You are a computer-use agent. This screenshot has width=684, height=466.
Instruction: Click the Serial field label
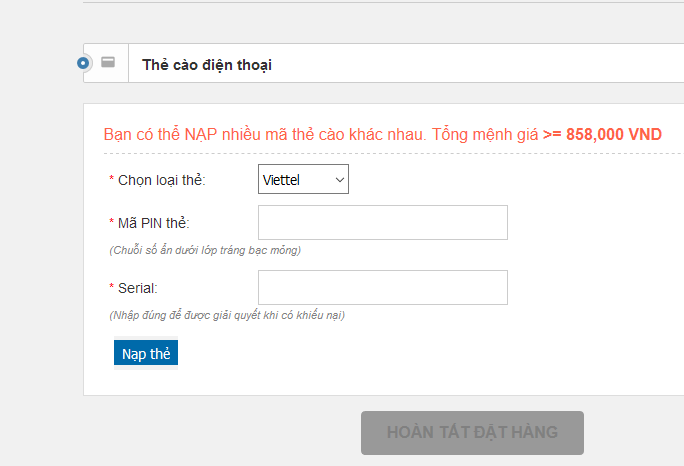pos(137,288)
